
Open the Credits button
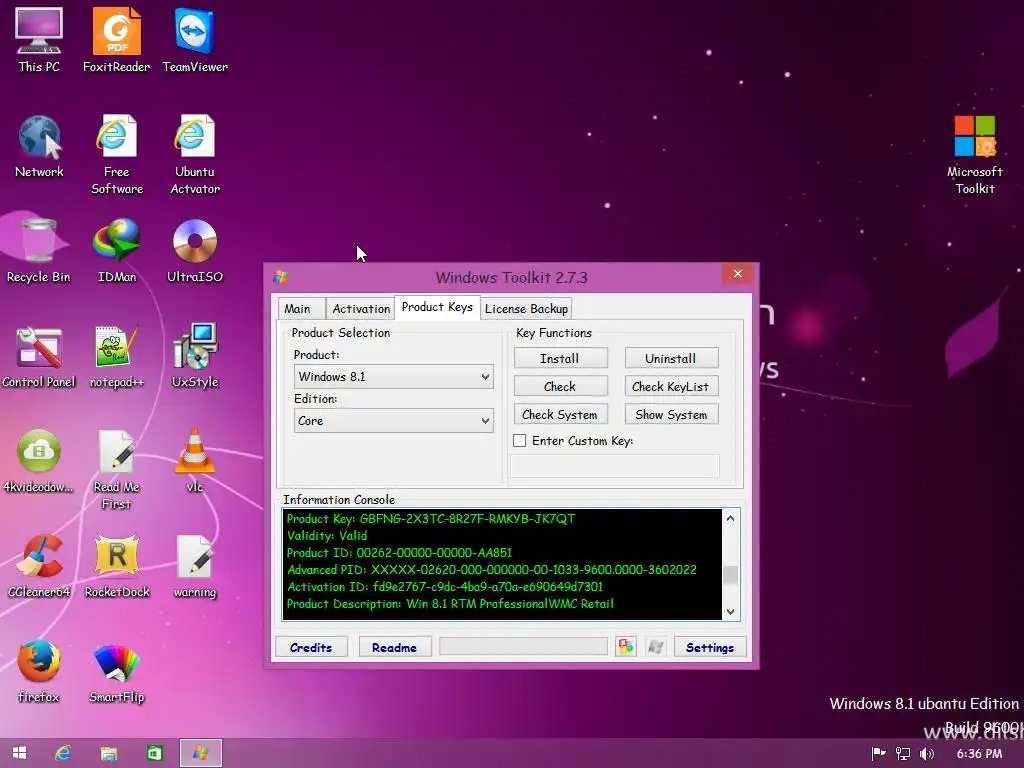tap(311, 647)
